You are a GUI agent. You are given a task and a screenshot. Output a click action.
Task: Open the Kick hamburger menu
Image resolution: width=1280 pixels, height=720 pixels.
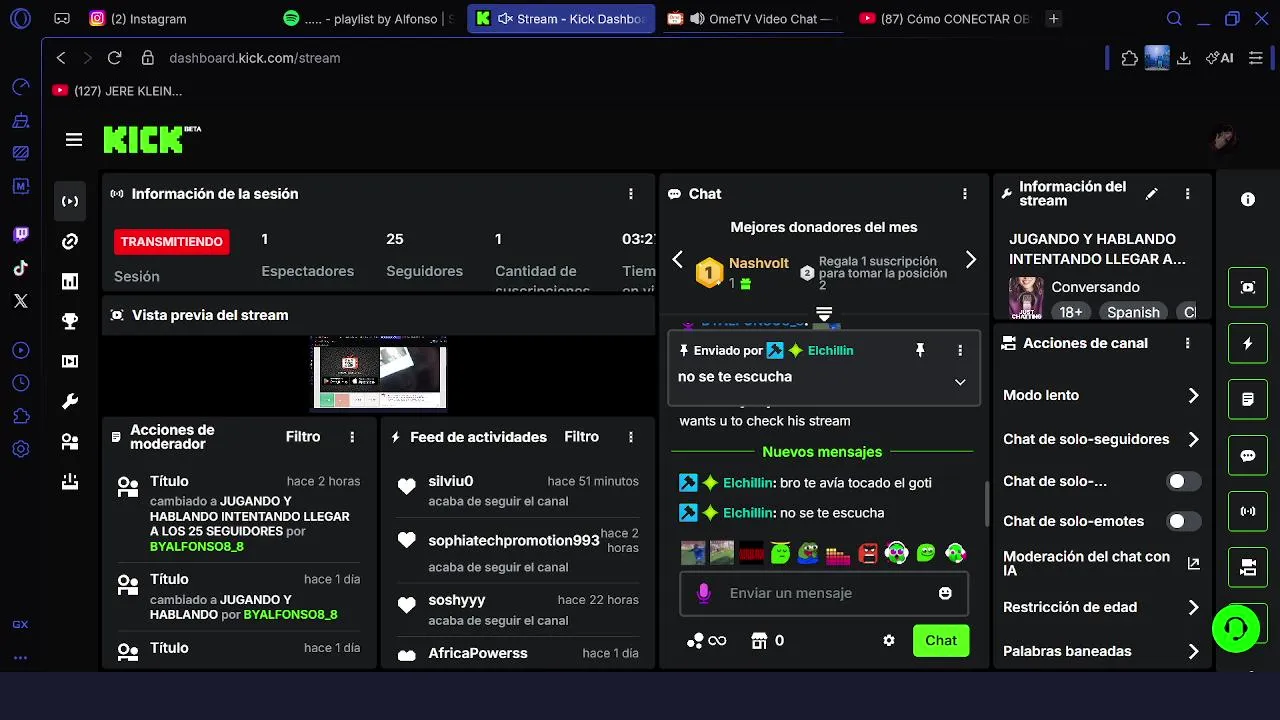point(74,140)
